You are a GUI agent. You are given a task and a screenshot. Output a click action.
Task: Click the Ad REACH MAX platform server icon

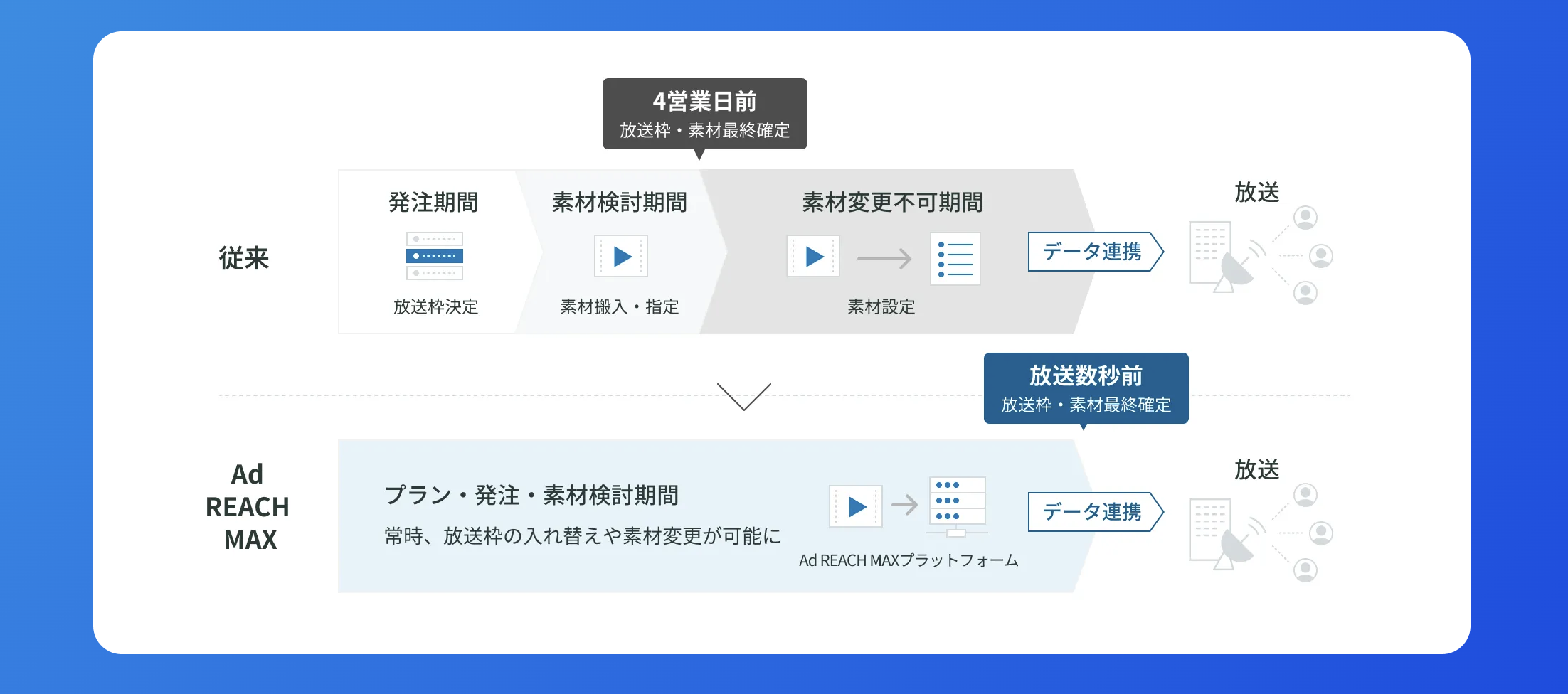coord(957,506)
